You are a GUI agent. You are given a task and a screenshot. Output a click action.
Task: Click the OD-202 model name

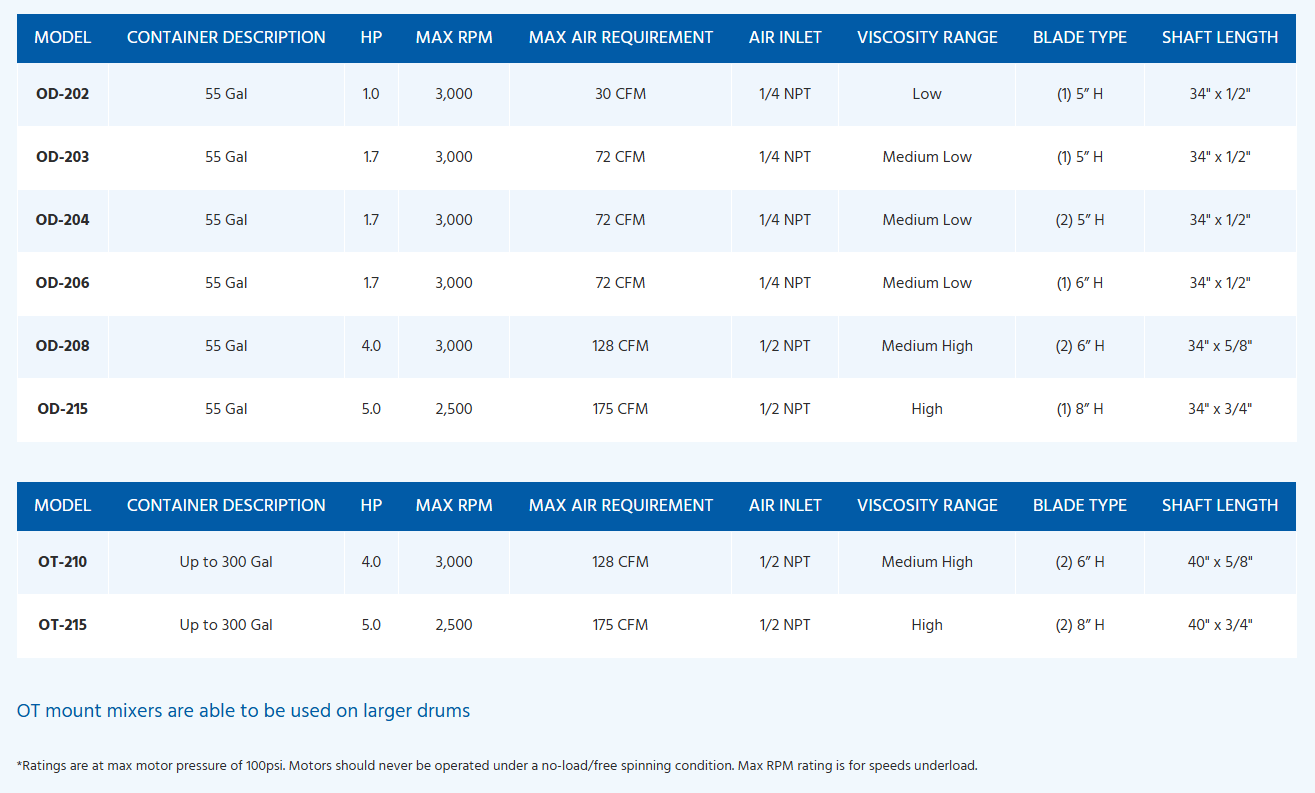(62, 94)
